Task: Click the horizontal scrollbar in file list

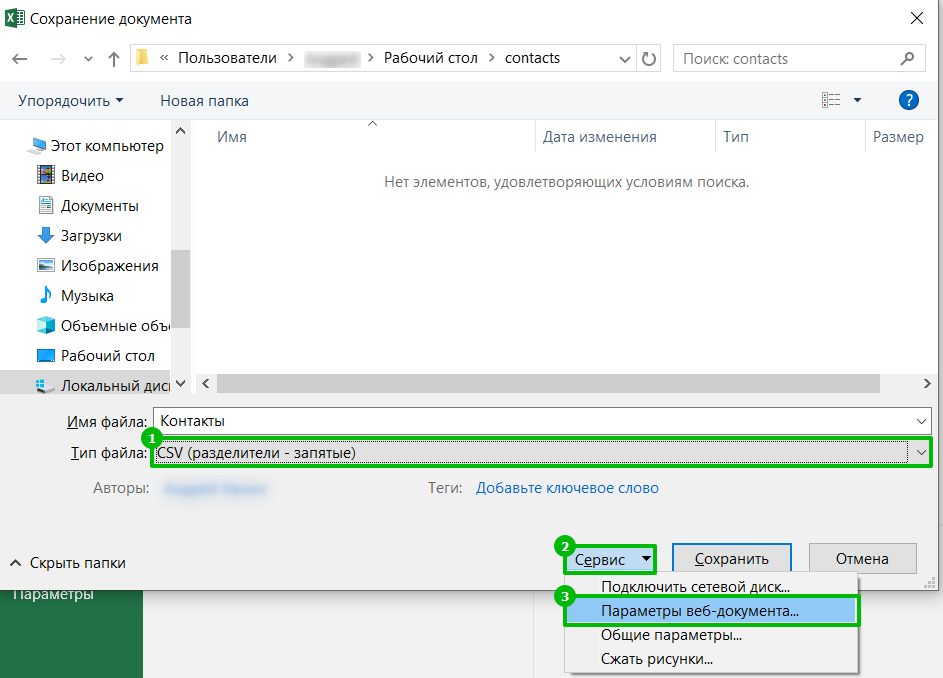Action: [x=548, y=384]
